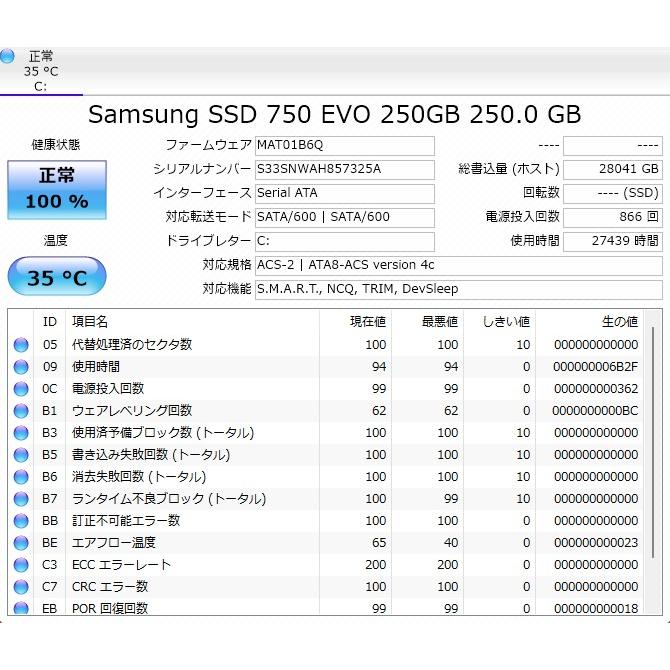
Task: Click the current value 62 in row B1
Action: (379, 411)
